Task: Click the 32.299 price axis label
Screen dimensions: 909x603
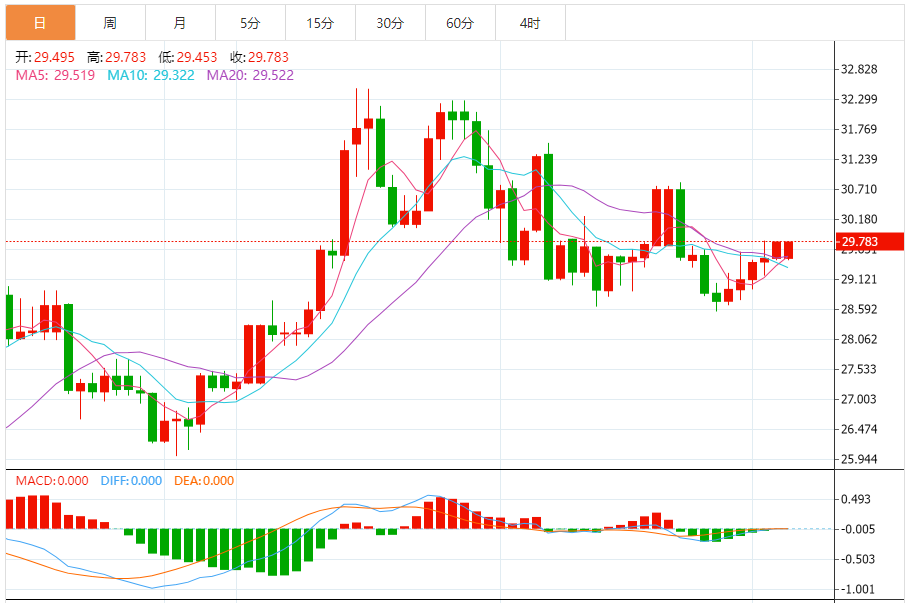Action: (x=859, y=99)
